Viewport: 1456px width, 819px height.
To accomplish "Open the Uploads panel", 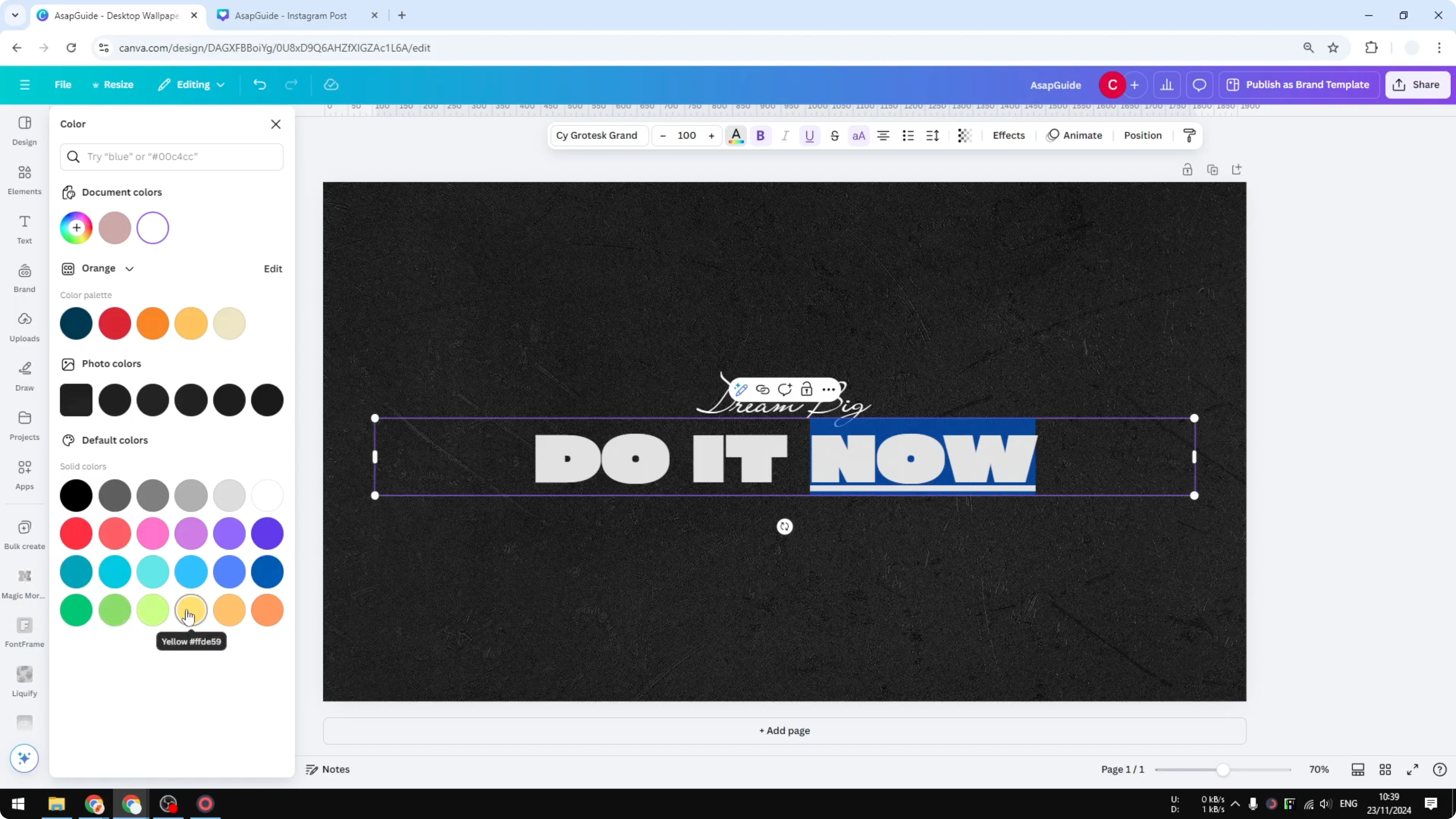I will click(24, 327).
